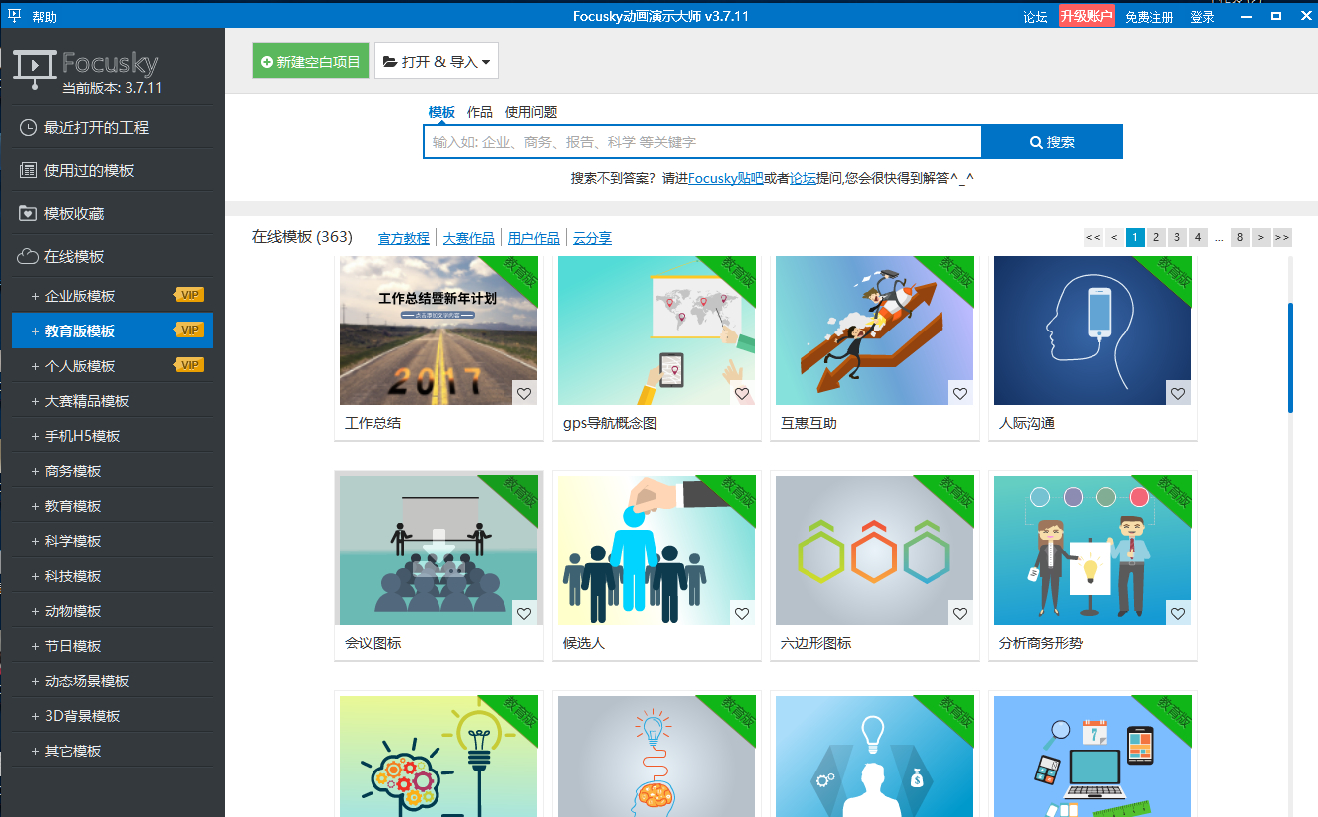The width and height of the screenshot is (1318, 817).
Task: Open the 六边形图标 template thumbnail
Action: [874, 550]
